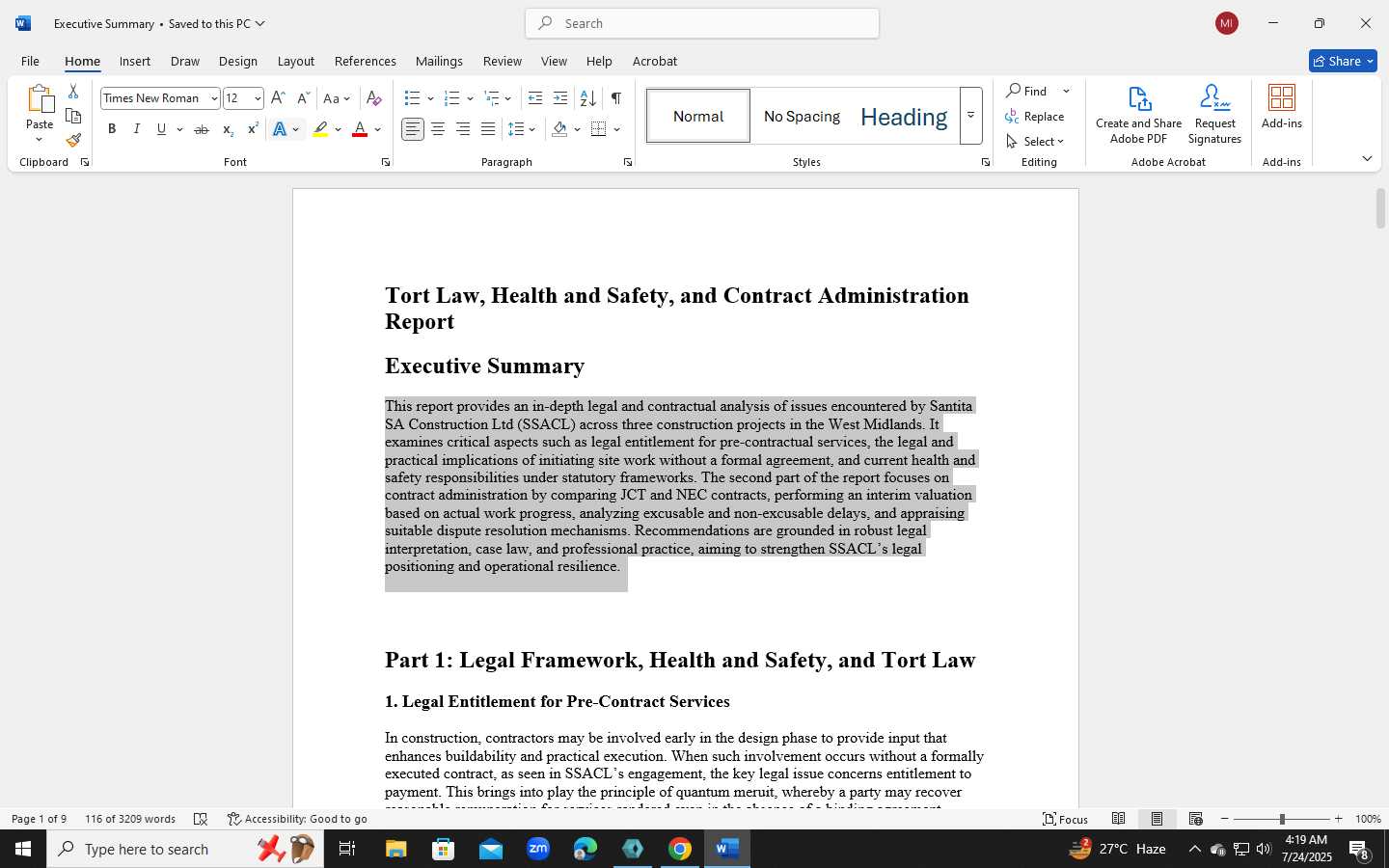Click Find in the Editing group

tap(1028, 91)
